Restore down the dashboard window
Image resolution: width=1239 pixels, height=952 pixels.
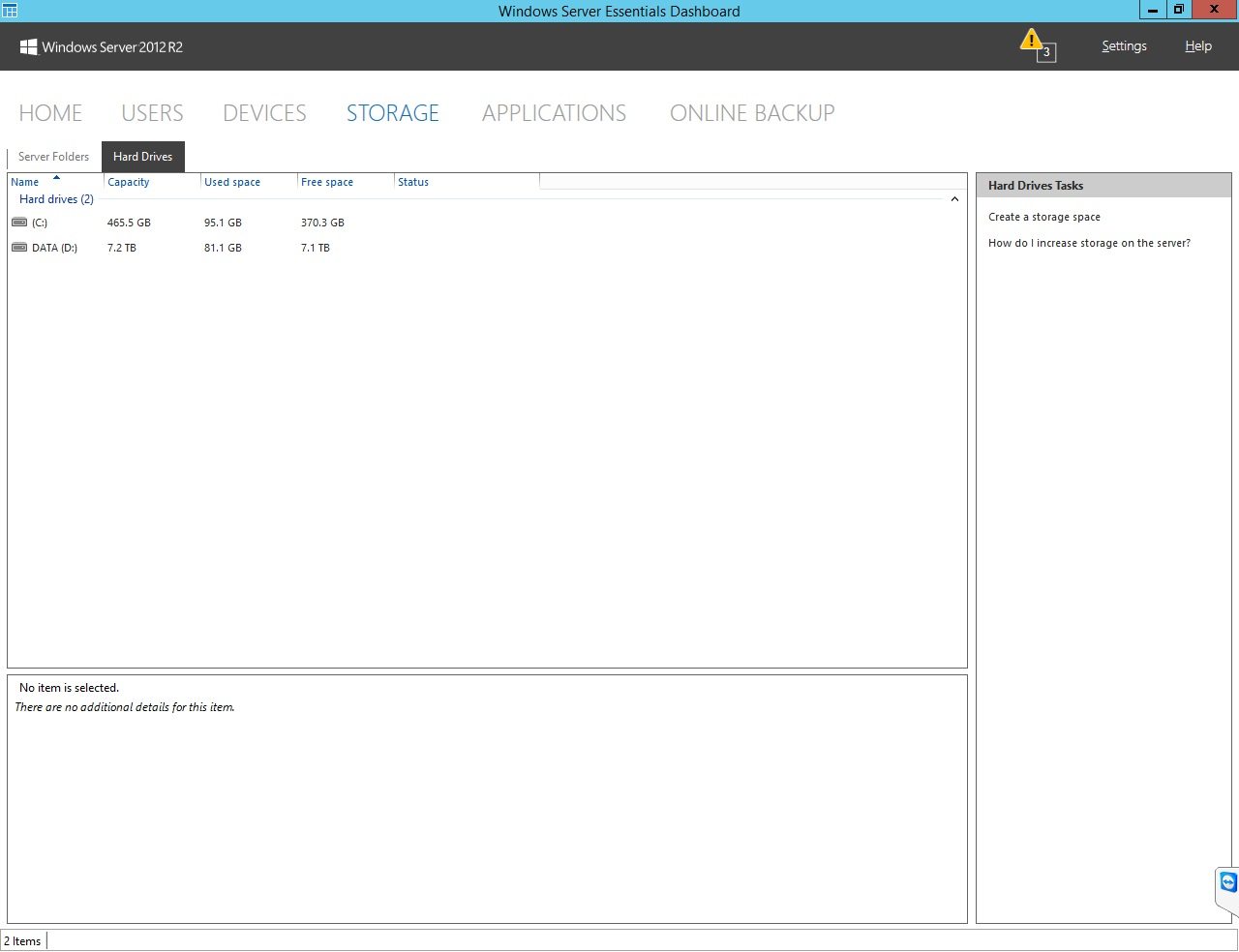point(1178,10)
